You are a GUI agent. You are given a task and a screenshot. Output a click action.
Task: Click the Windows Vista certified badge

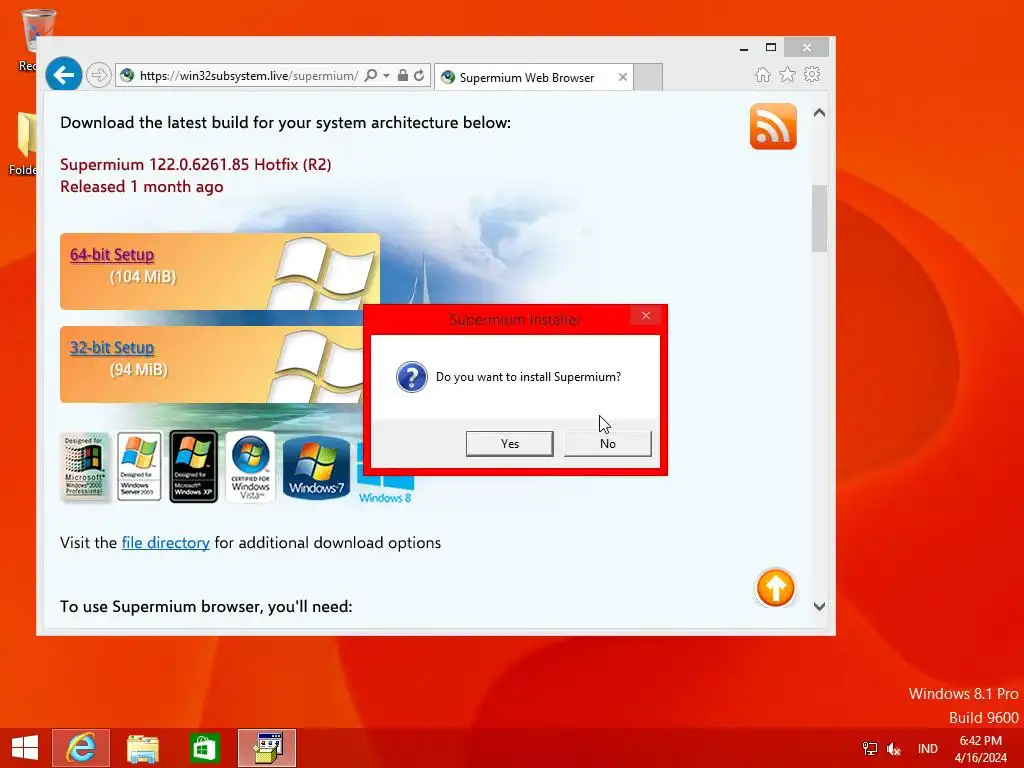(250, 466)
